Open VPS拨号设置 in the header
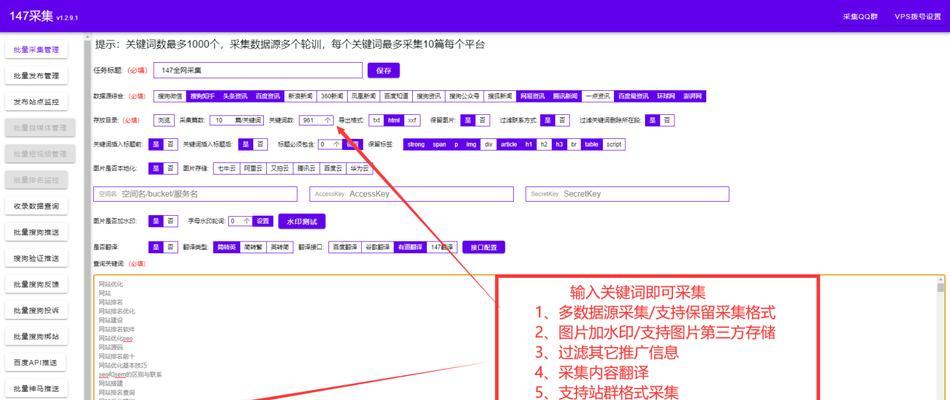Viewport: 950px width, 400px height. click(918, 16)
